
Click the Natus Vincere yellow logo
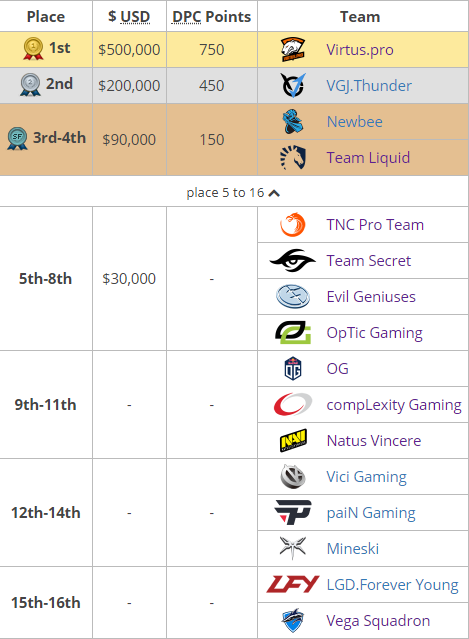click(293, 440)
